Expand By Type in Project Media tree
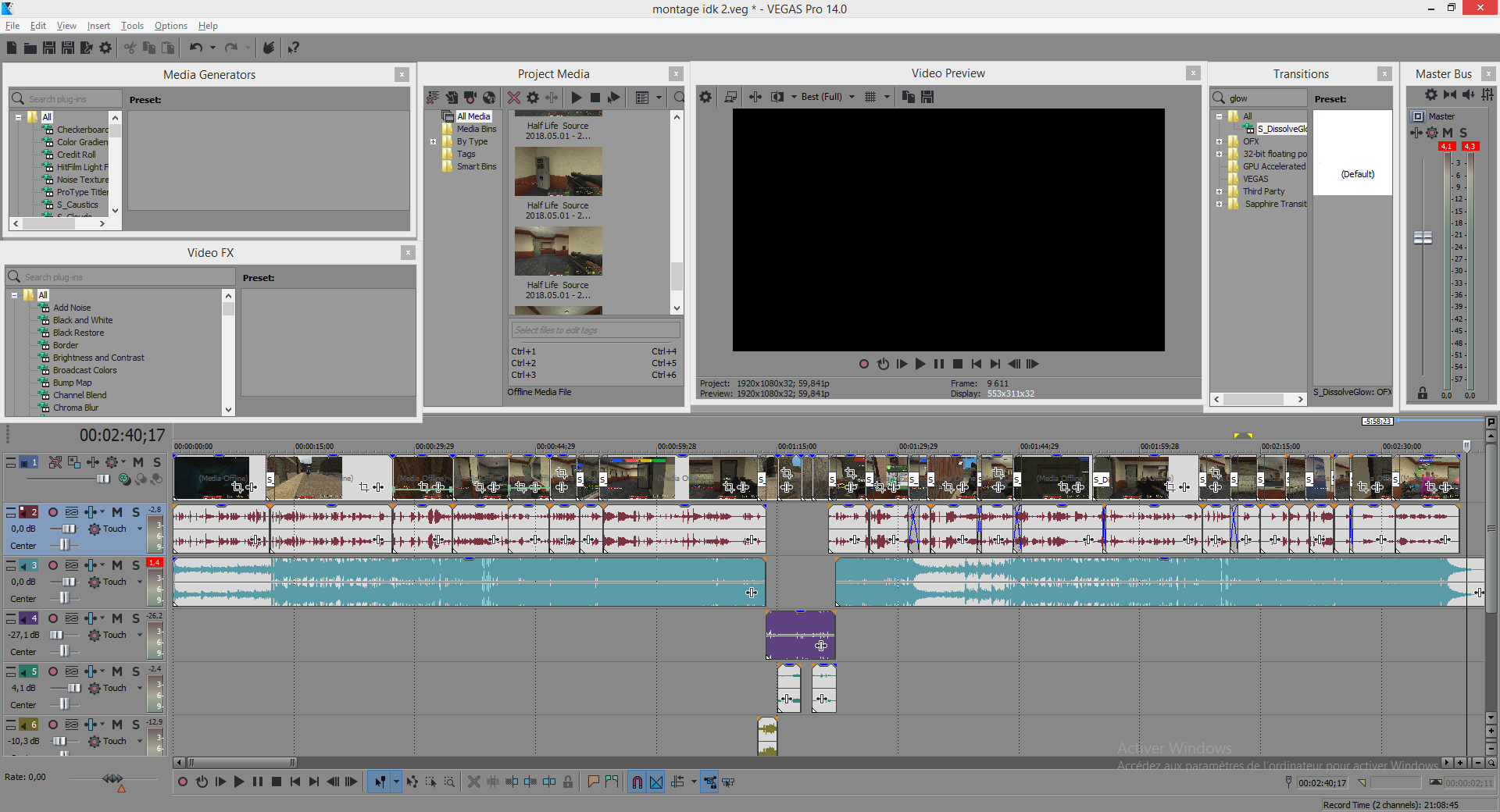 [x=433, y=141]
